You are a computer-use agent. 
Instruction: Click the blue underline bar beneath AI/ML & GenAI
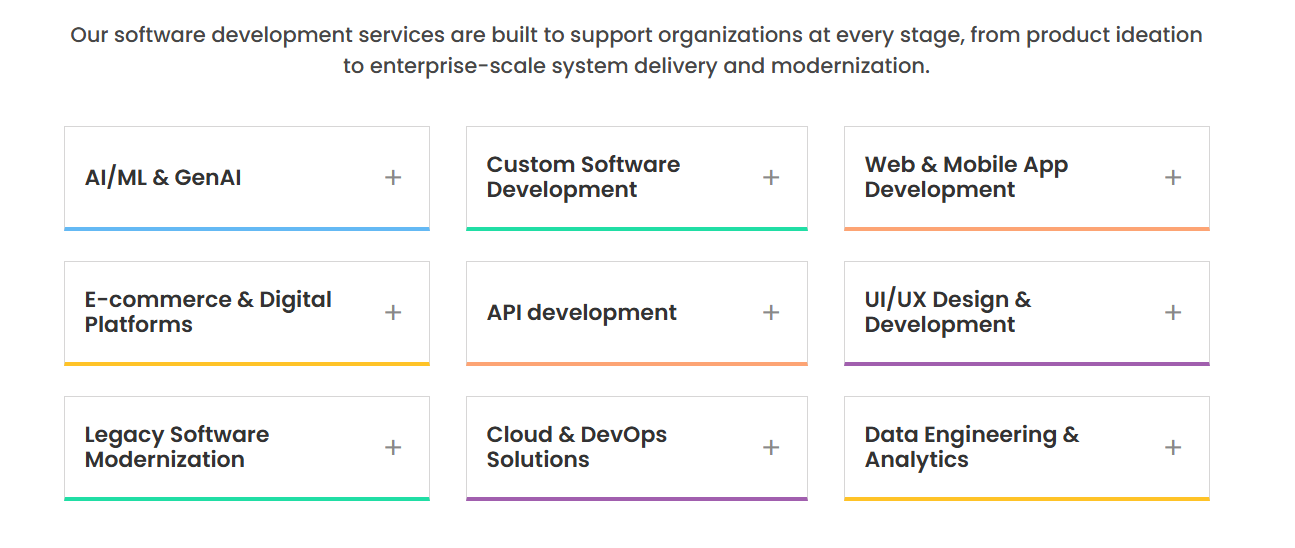click(x=246, y=229)
